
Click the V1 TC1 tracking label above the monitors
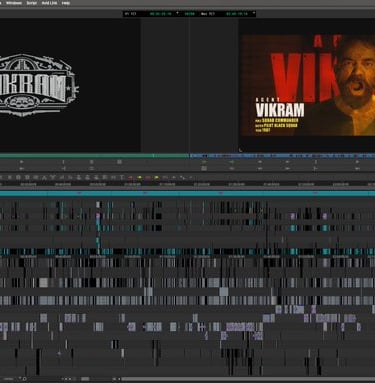[131, 14]
